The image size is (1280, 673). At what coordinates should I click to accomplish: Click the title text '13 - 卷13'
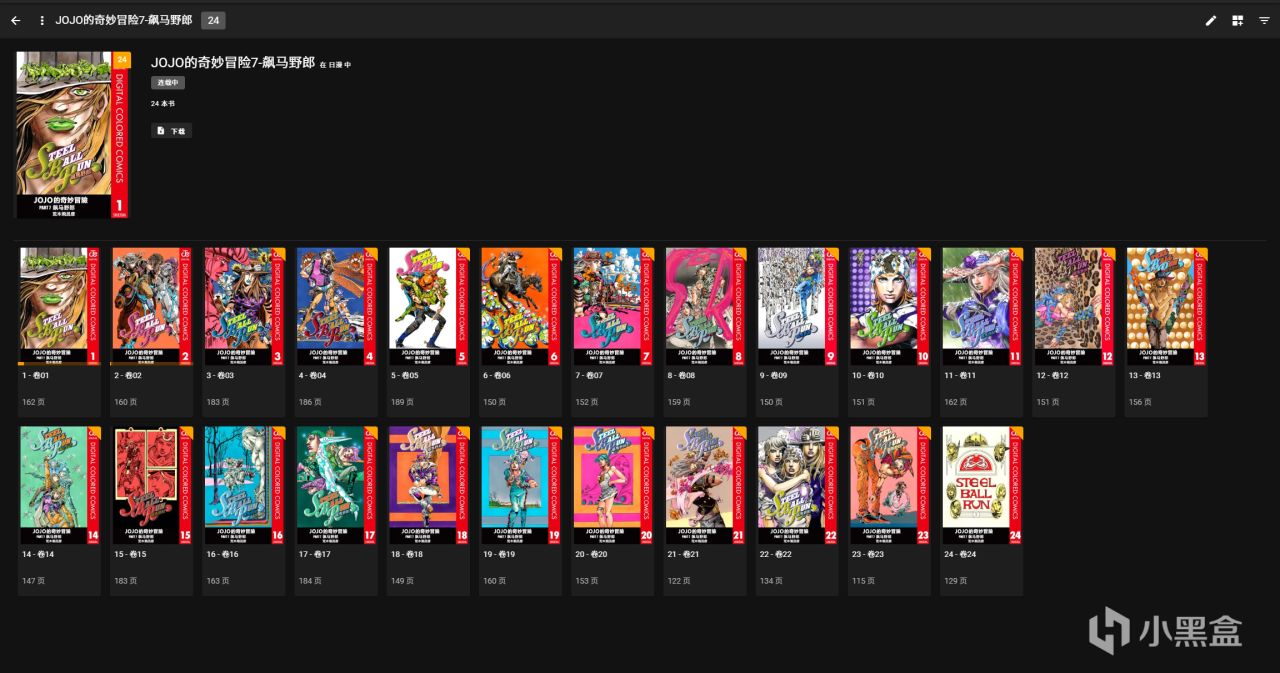(1145, 375)
